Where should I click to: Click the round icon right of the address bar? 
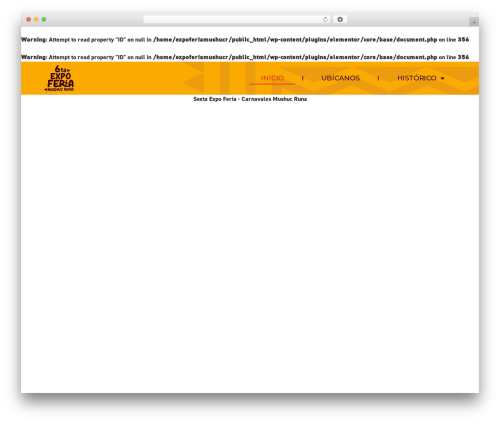click(x=340, y=20)
